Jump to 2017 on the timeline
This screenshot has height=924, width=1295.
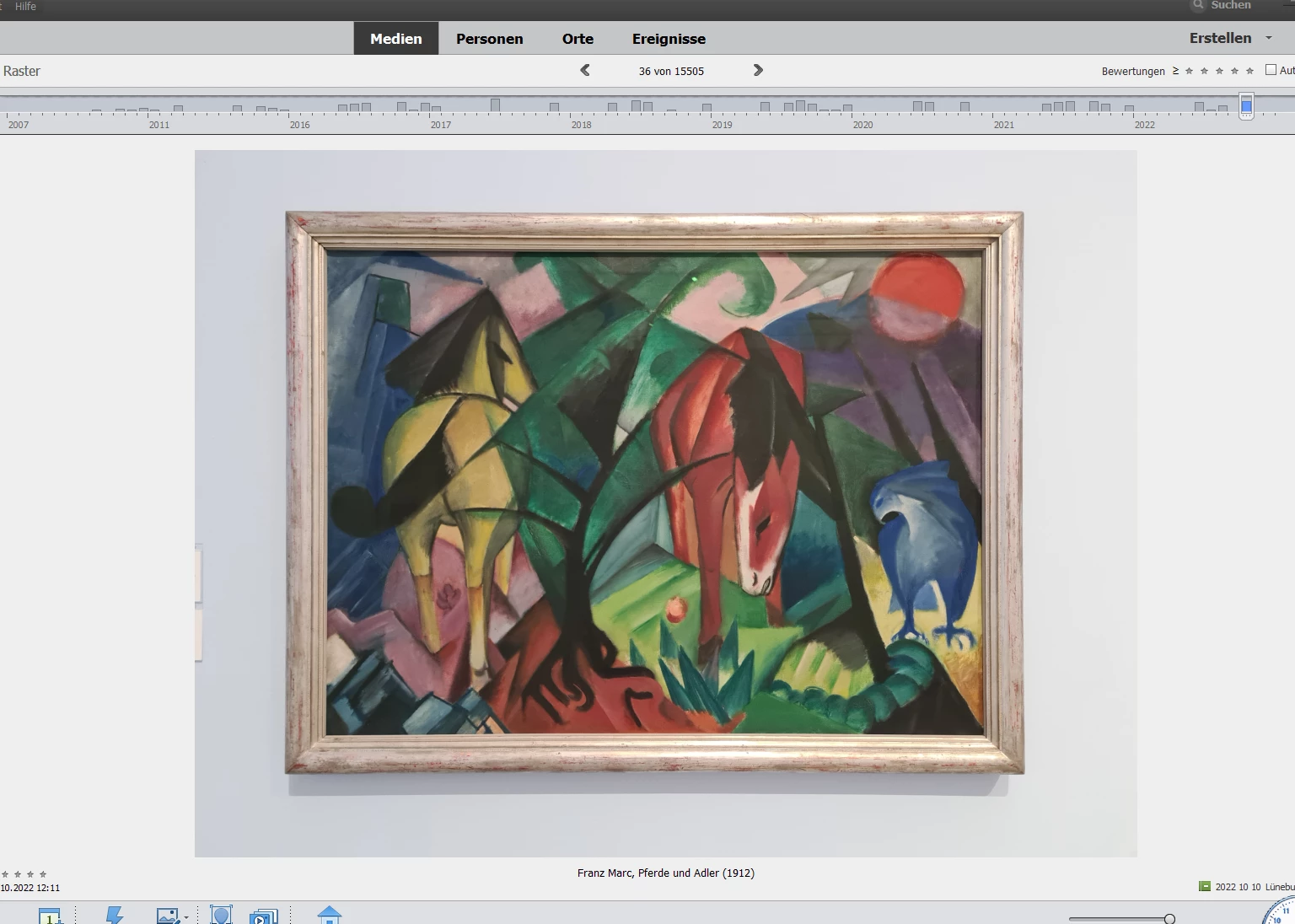coord(440,125)
